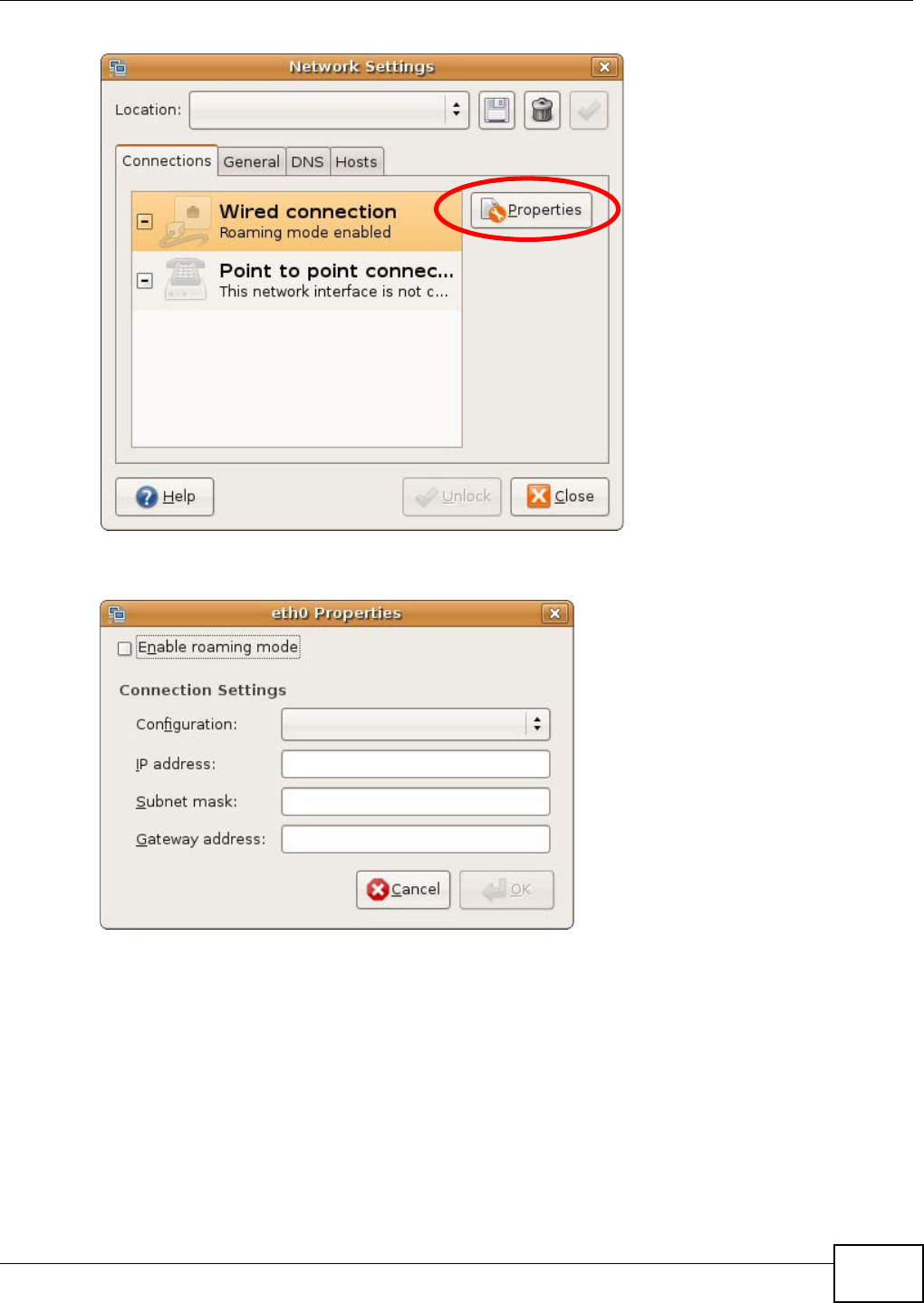Open the Location dropdown
The width and height of the screenshot is (924, 1303).
click(x=329, y=110)
